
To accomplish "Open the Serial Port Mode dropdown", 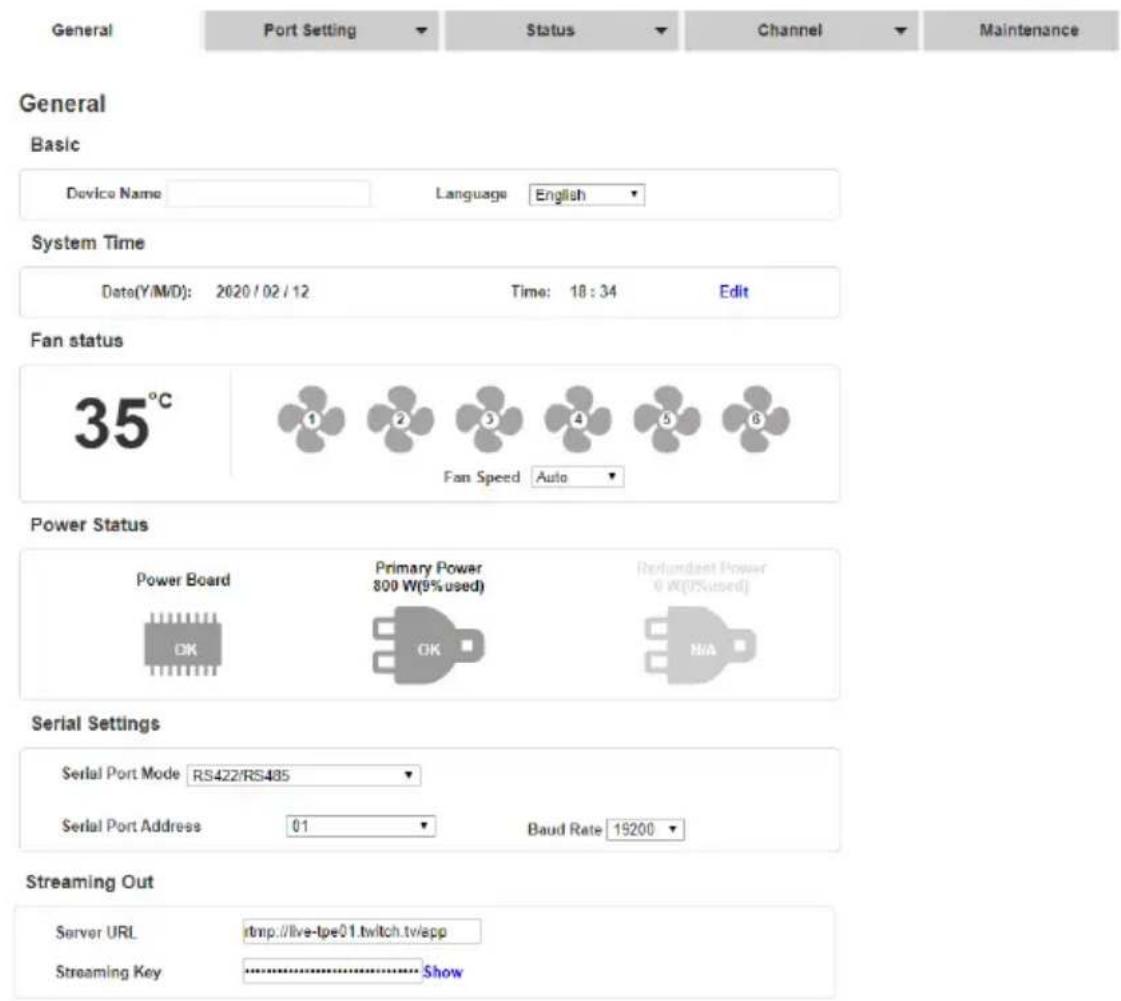I will click(304, 775).
